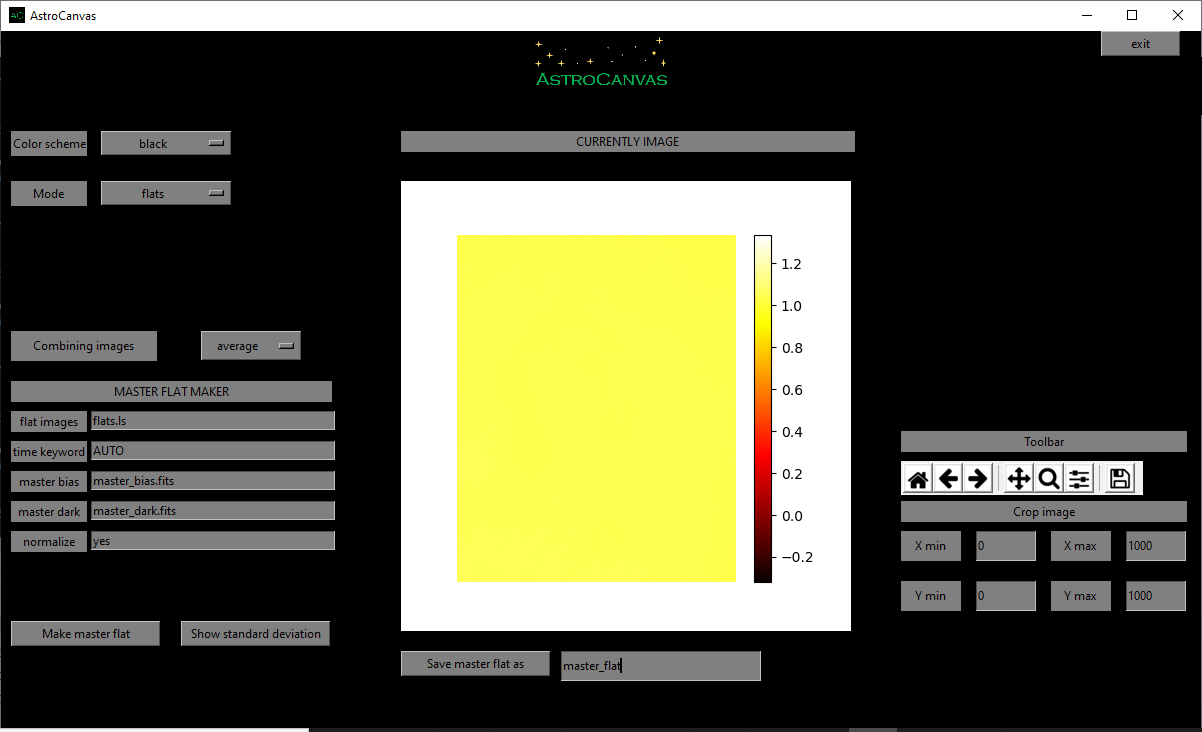Open the Mode flats dropdown

coord(166,193)
